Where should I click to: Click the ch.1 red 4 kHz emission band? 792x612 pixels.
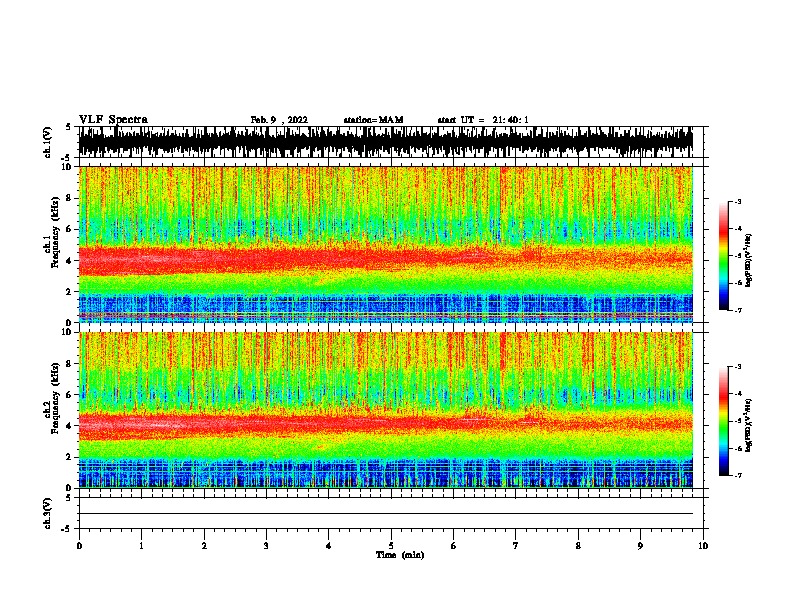click(x=386, y=259)
